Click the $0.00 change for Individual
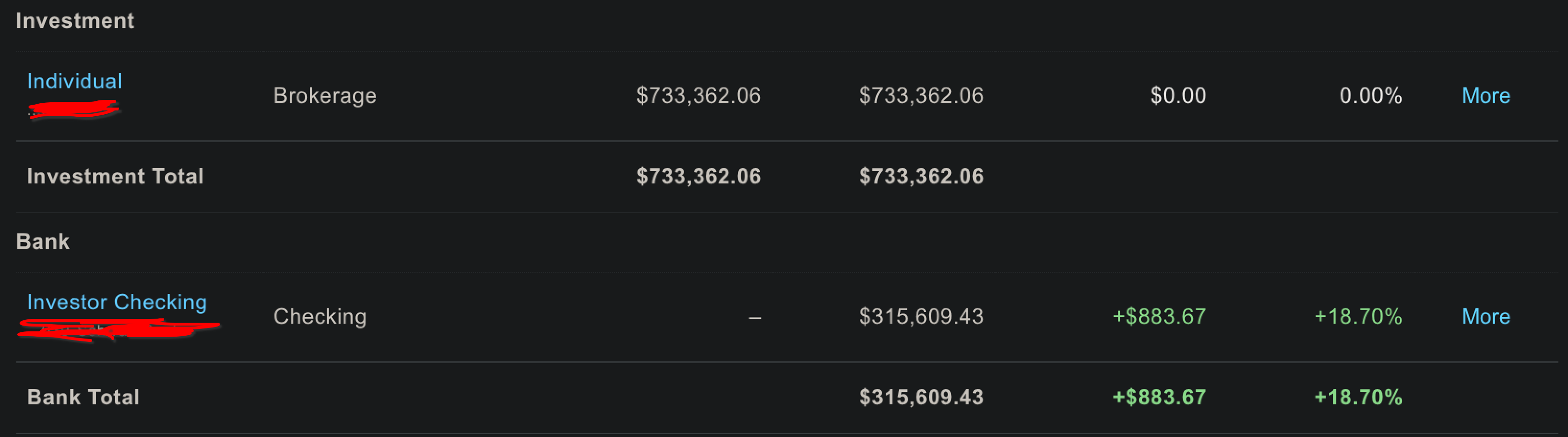This screenshot has height=437, width=1568. tap(1178, 96)
